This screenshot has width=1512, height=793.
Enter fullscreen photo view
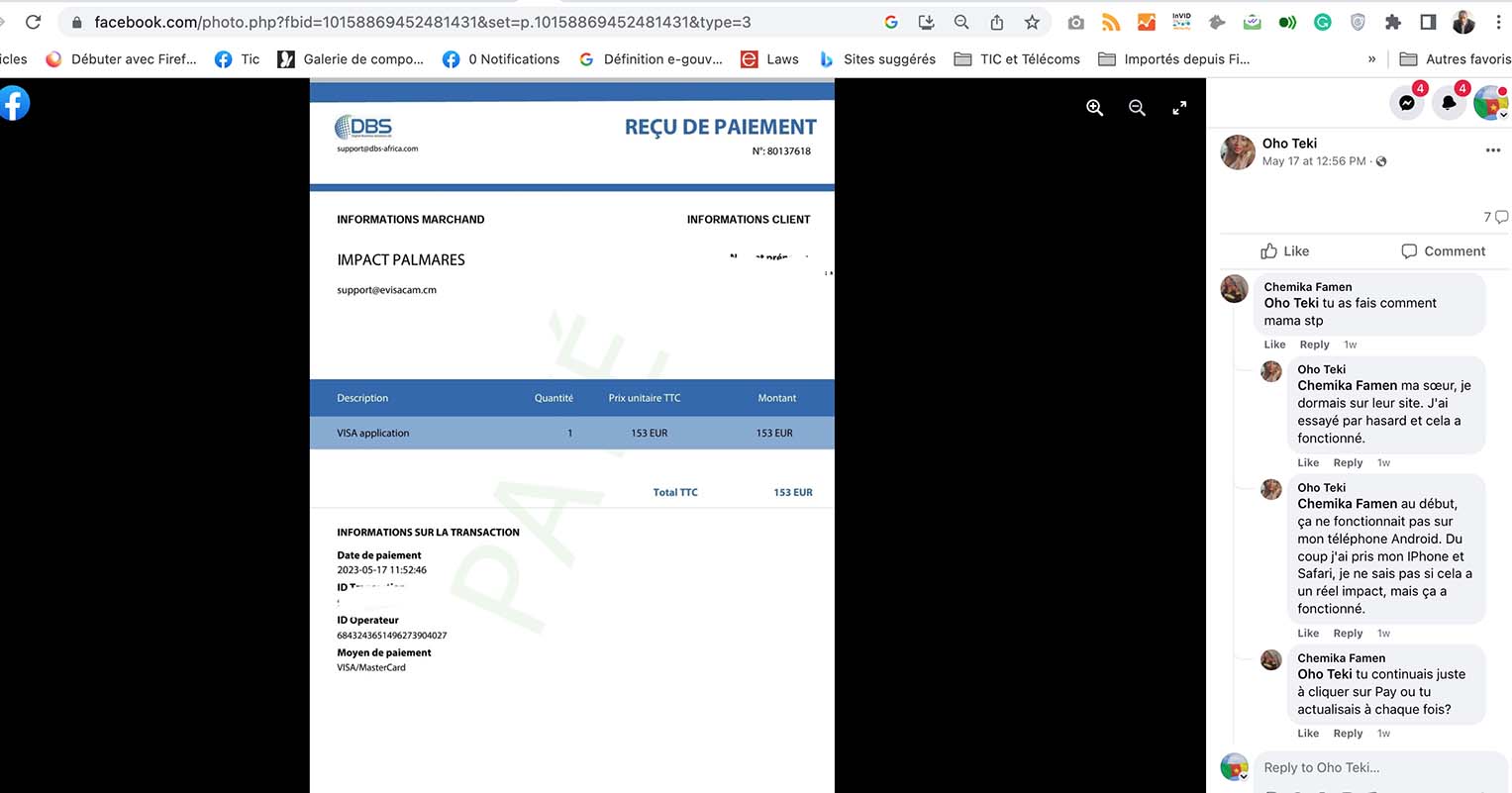[1179, 108]
